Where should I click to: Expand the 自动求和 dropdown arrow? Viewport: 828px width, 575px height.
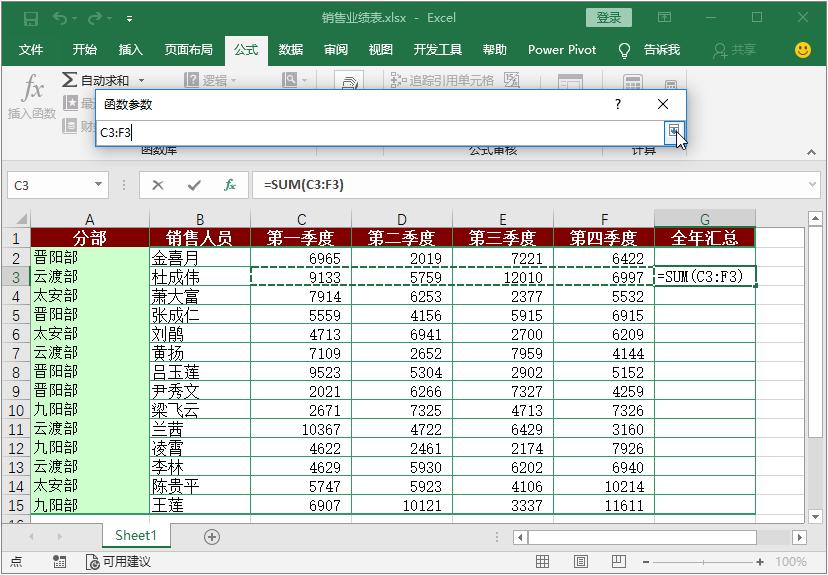142,81
